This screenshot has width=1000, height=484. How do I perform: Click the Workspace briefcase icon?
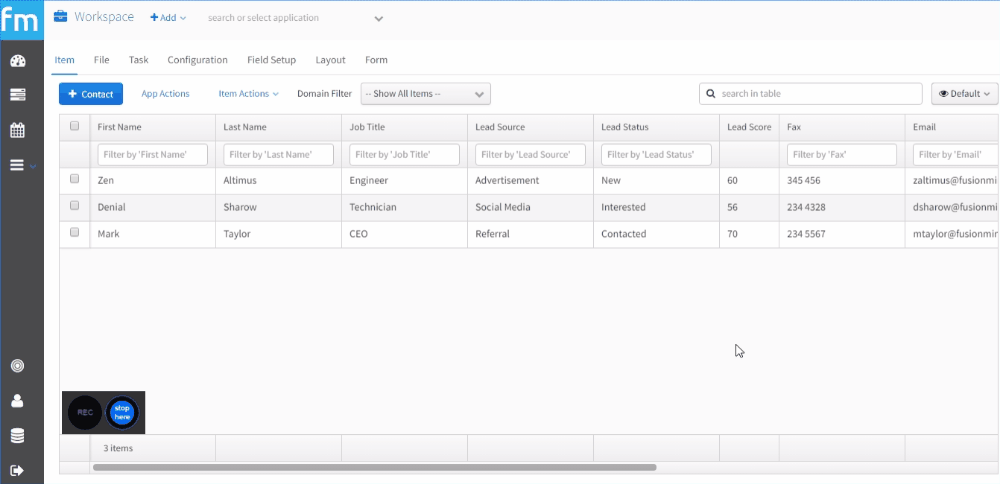pos(61,17)
